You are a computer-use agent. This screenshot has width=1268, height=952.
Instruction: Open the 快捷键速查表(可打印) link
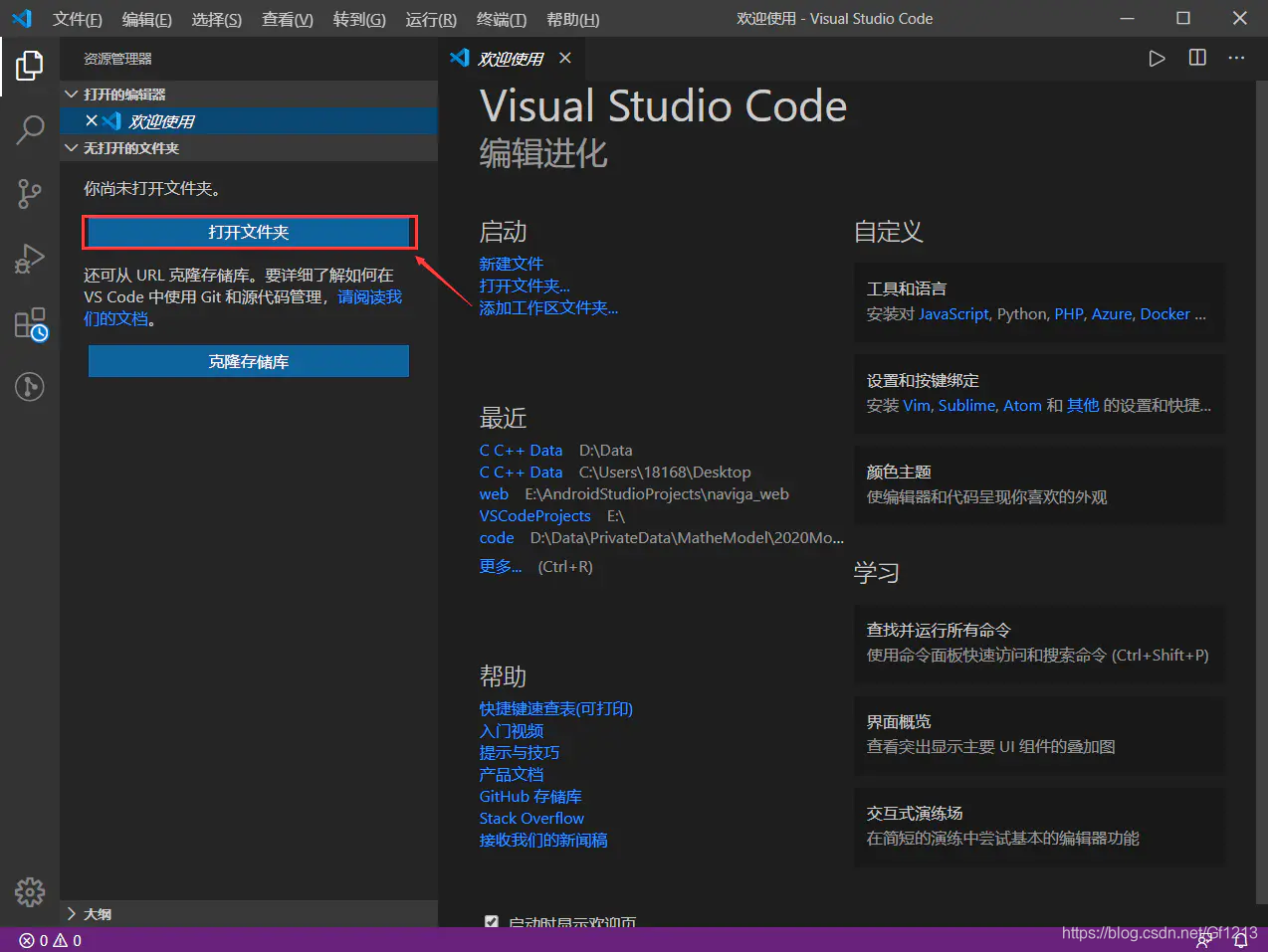(x=556, y=708)
